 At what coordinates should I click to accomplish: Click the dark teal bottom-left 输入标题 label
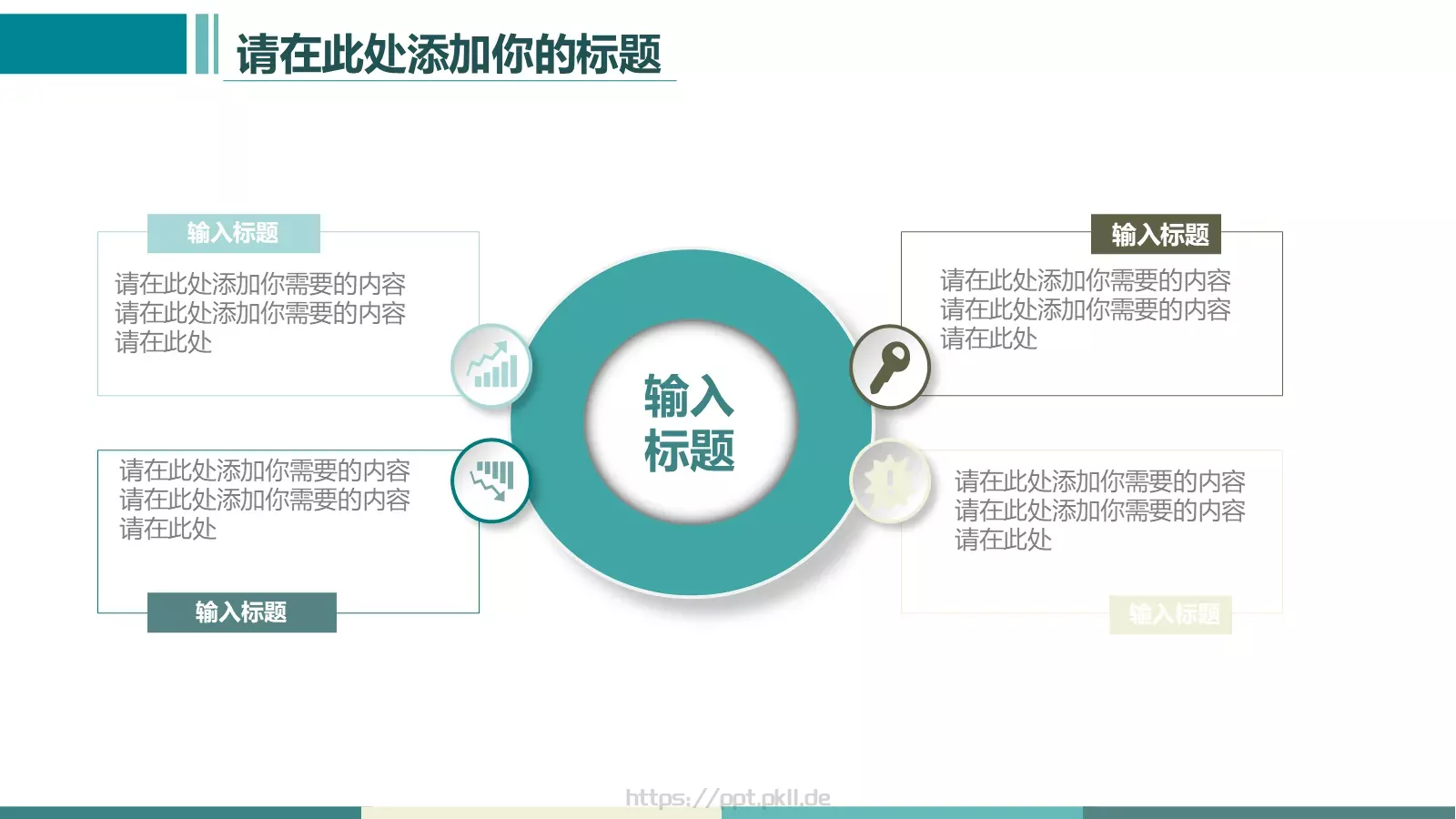(242, 612)
